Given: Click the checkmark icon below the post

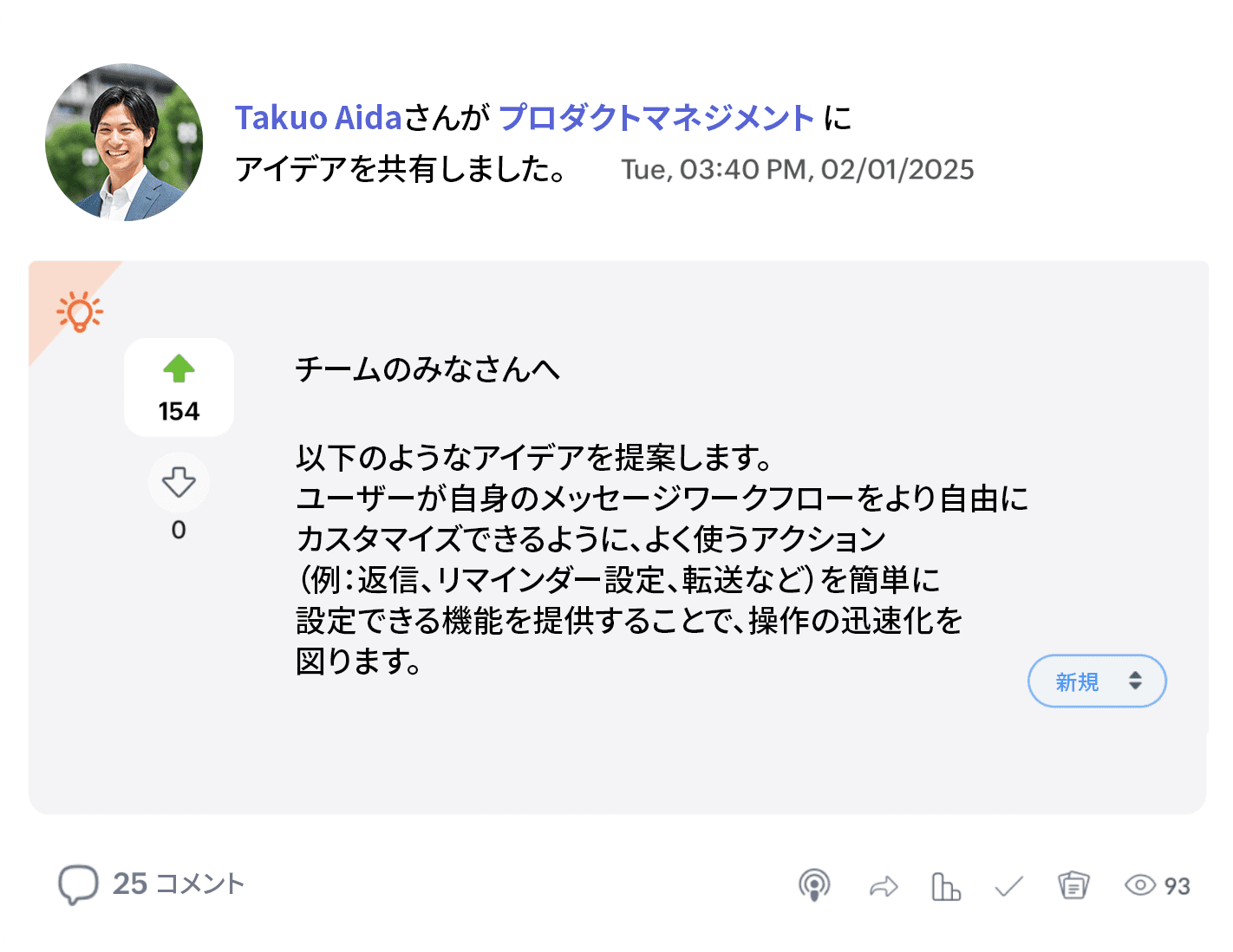Looking at the screenshot, I should click(1008, 887).
